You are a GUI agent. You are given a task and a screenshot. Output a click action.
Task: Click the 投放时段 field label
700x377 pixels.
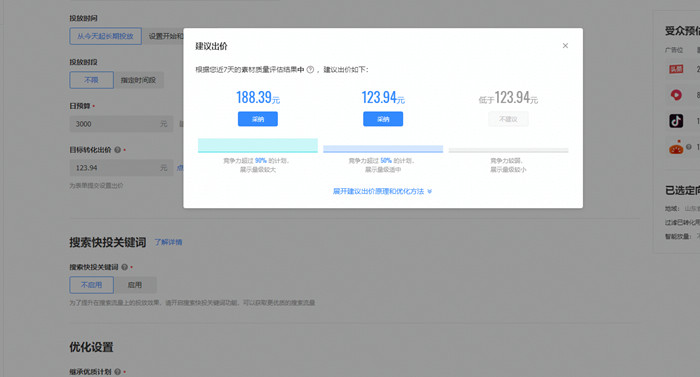pos(83,62)
